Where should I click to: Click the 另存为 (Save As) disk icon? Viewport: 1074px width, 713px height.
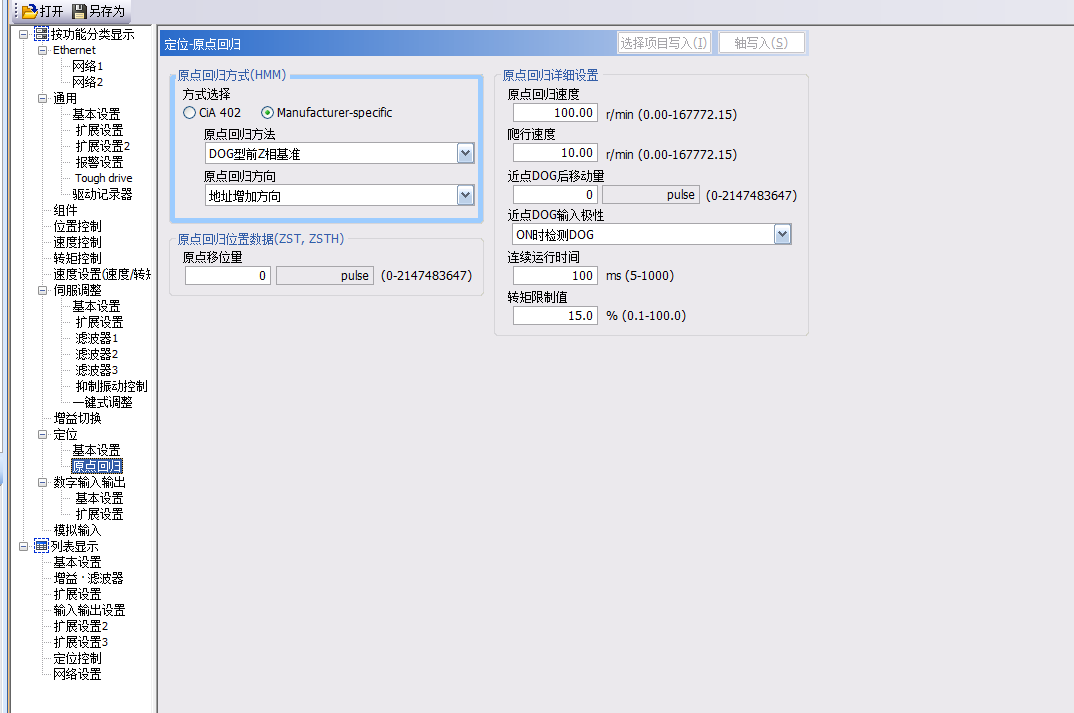[80, 11]
